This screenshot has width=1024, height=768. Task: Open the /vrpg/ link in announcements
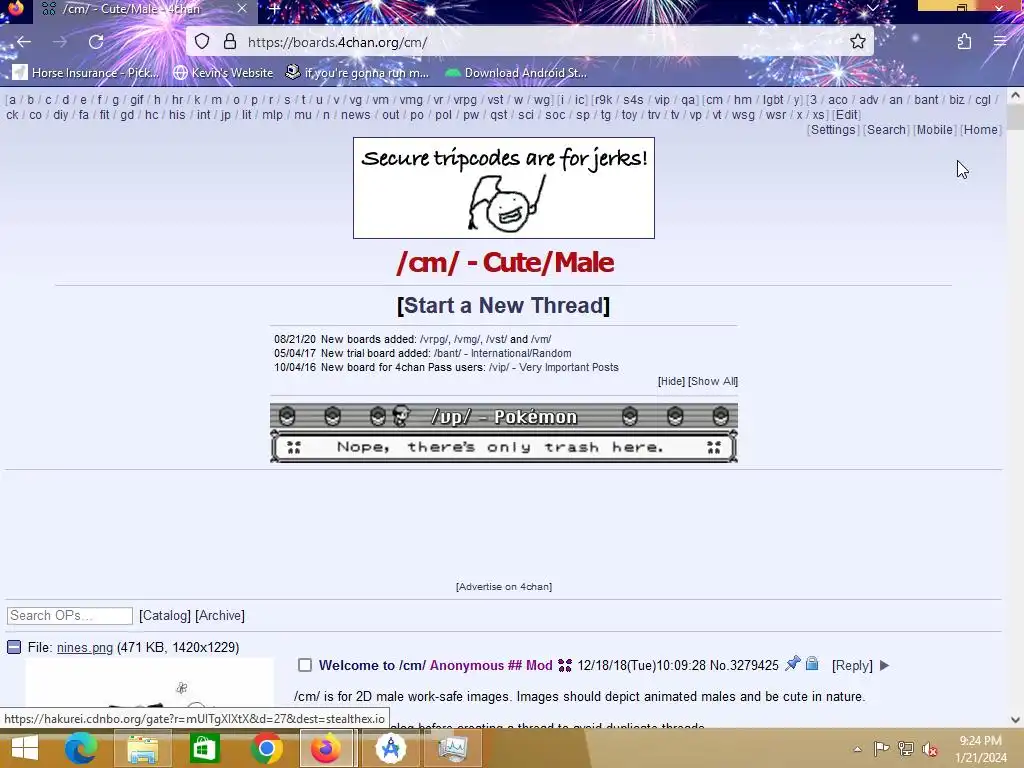coord(434,340)
